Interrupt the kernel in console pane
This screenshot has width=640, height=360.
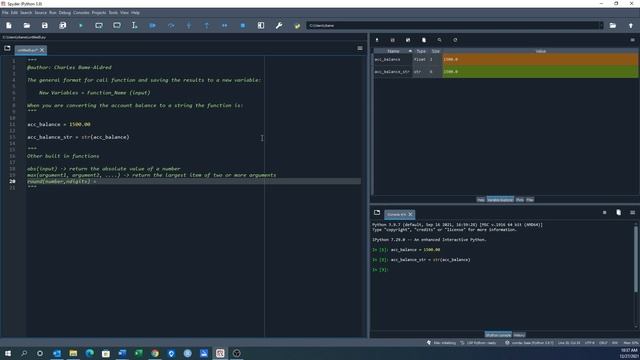(604, 213)
